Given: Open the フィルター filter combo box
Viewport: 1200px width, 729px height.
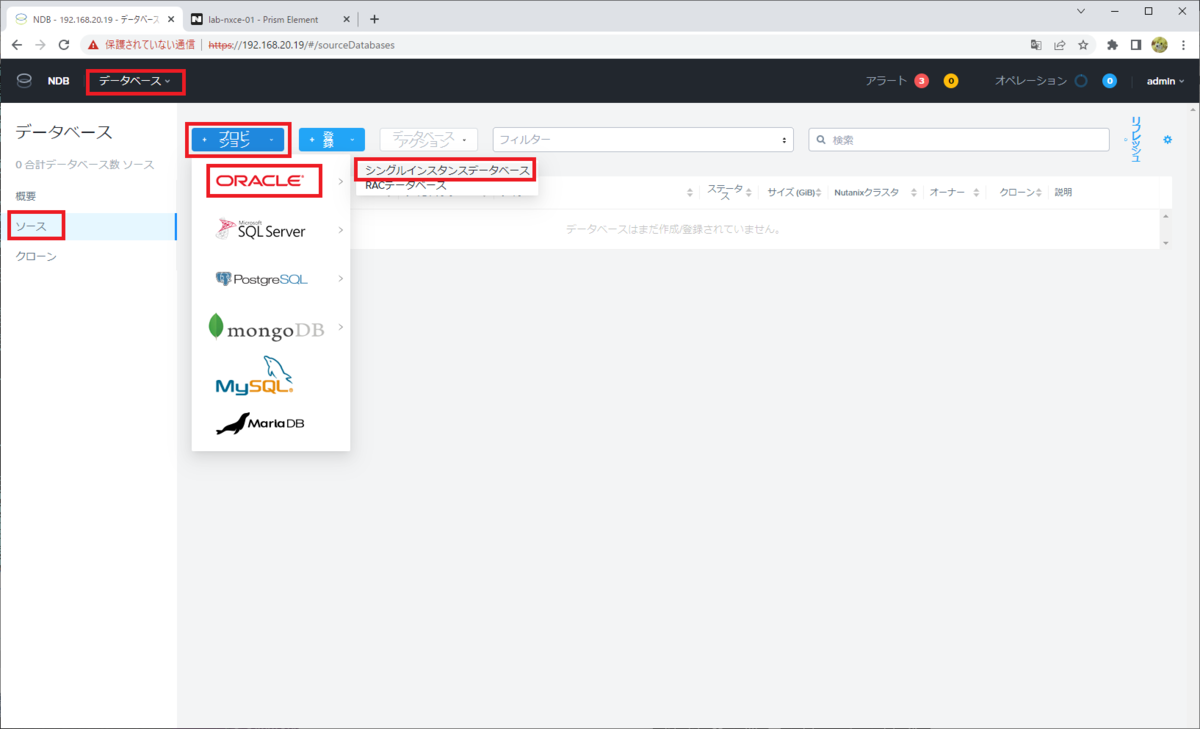Looking at the screenshot, I should [643, 140].
